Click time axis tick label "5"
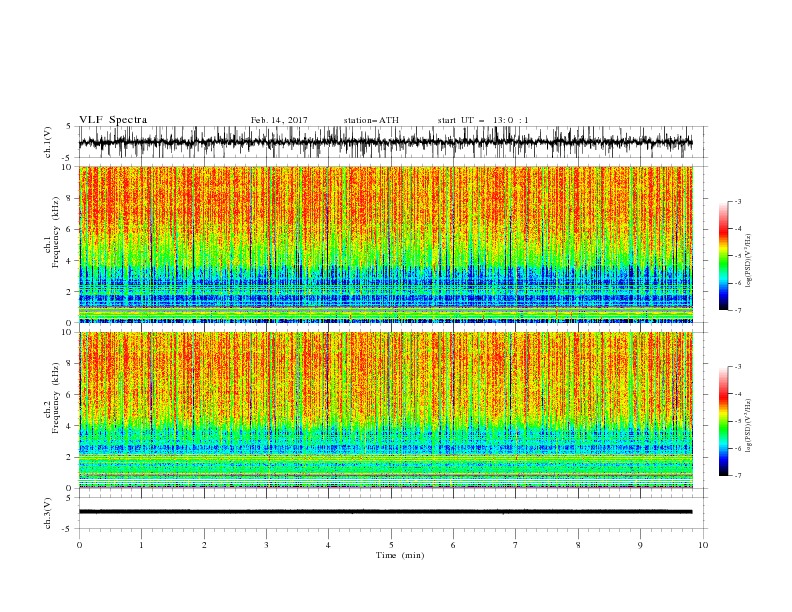The image size is (792, 612). point(391,545)
